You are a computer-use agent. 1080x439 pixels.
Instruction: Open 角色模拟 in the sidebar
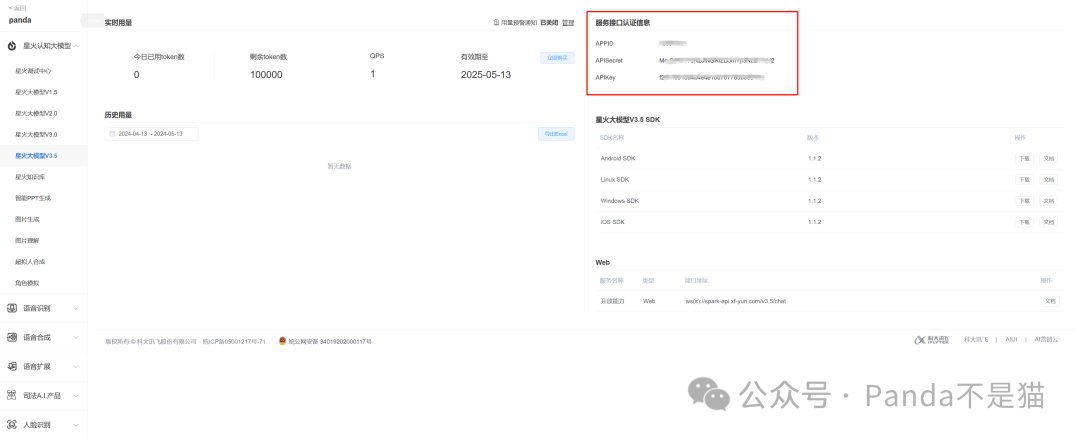(27, 283)
